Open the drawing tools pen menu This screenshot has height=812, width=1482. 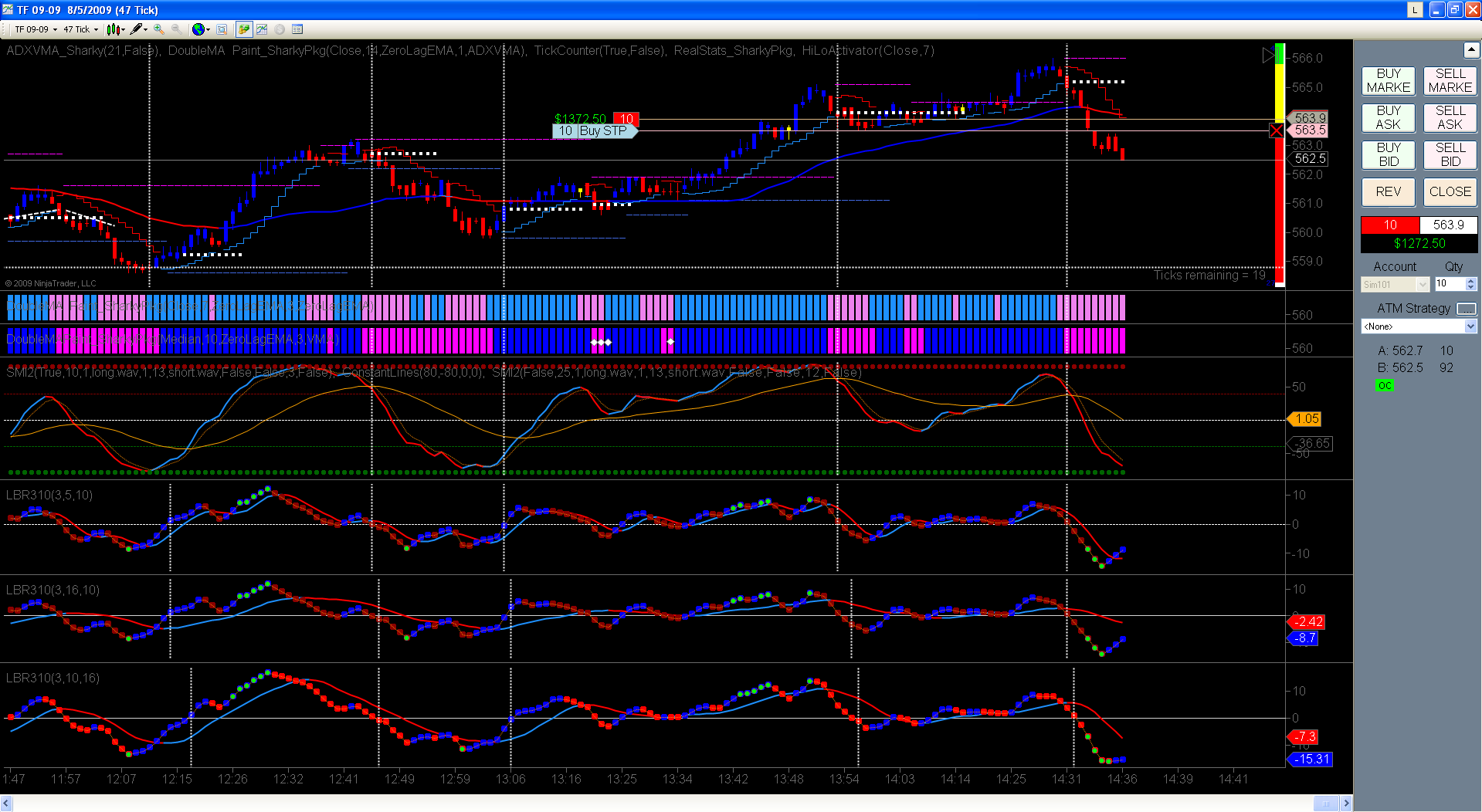point(139,29)
